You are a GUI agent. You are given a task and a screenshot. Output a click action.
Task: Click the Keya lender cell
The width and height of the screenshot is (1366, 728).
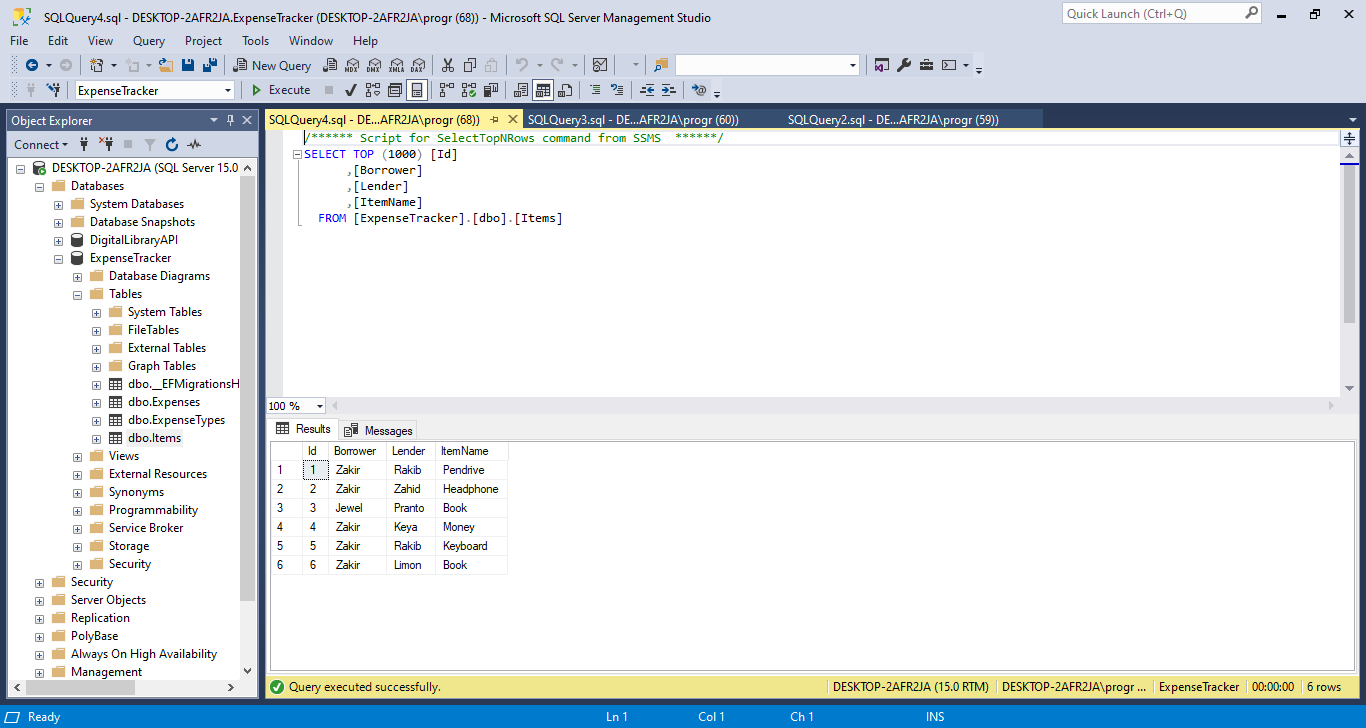pos(410,527)
